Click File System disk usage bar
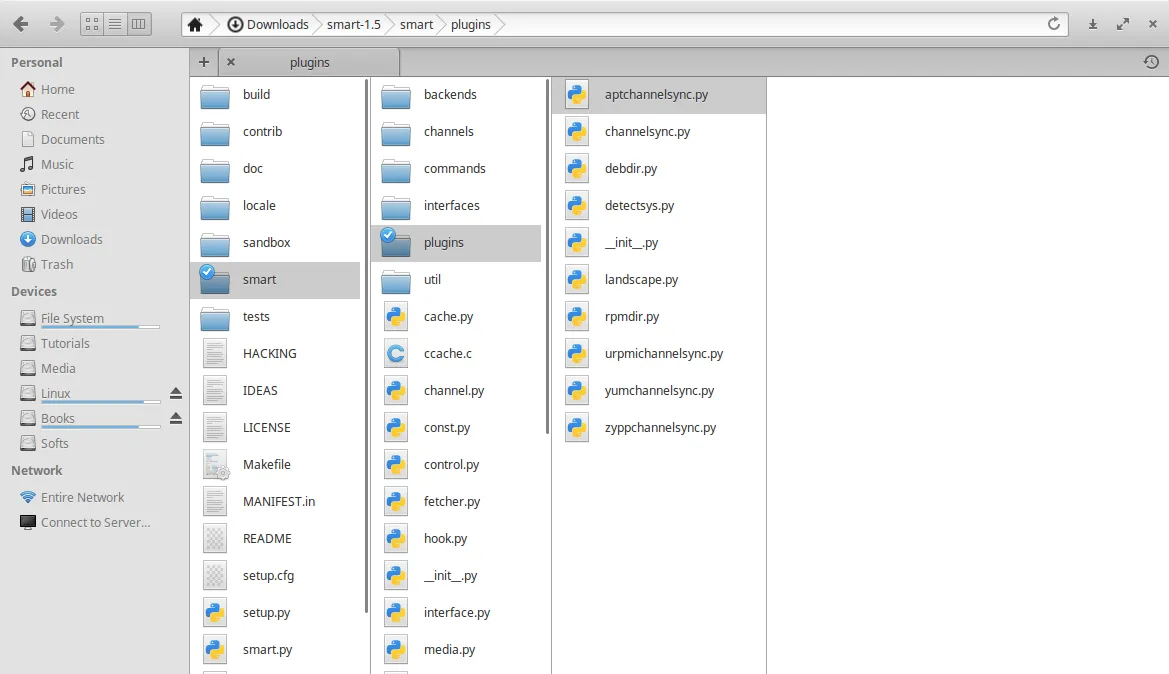Viewport: 1169px width, 674px height. click(100, 327)
